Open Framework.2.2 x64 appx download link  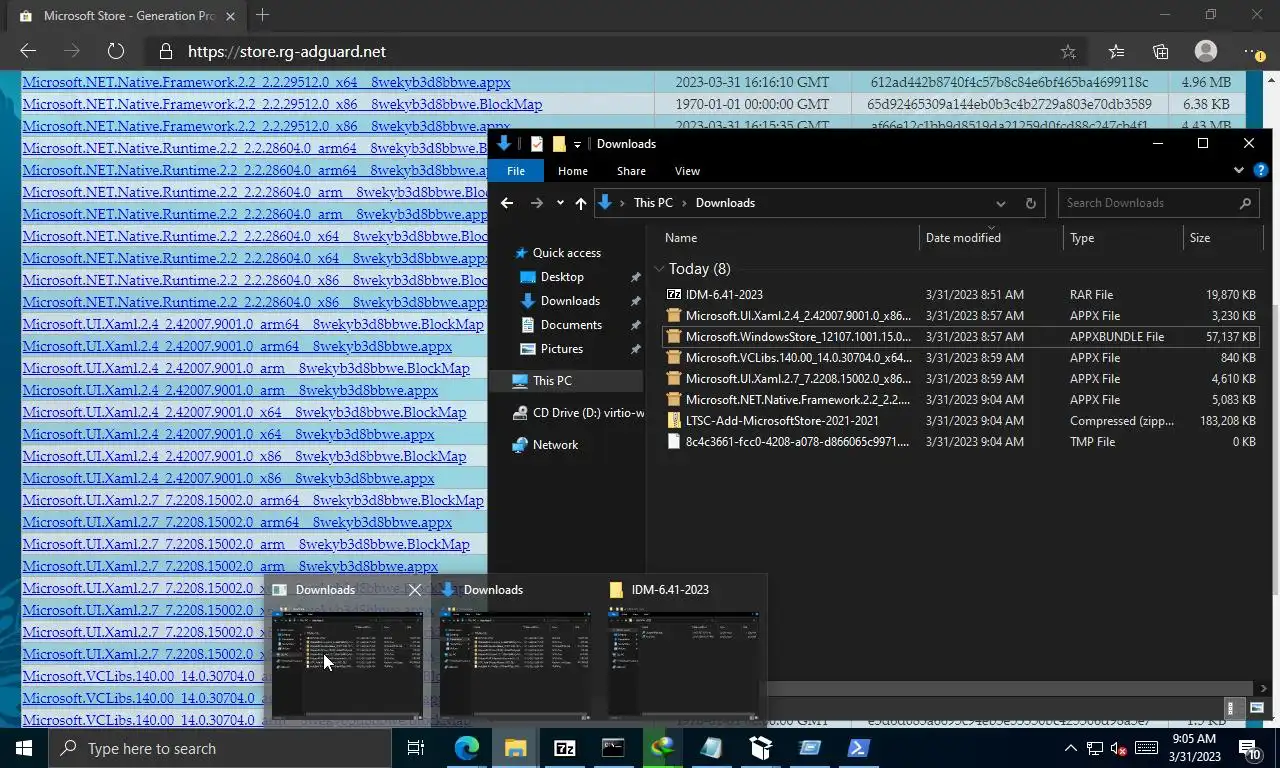click(x=266, y=82)
